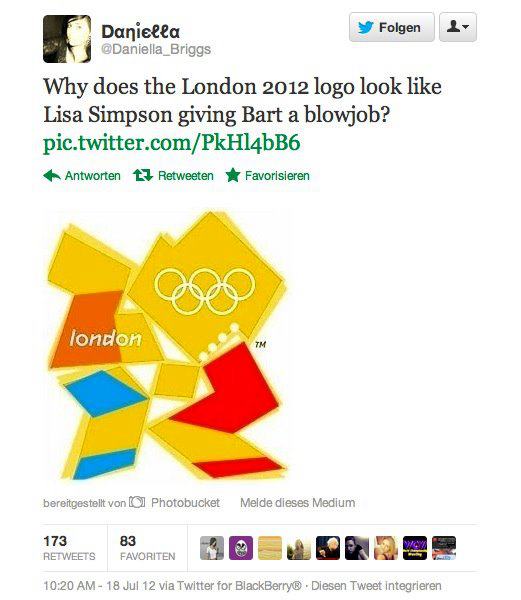Open the 173 Retweets count
The width and height of the screenshot is (521, 600).
click(69, 548)
